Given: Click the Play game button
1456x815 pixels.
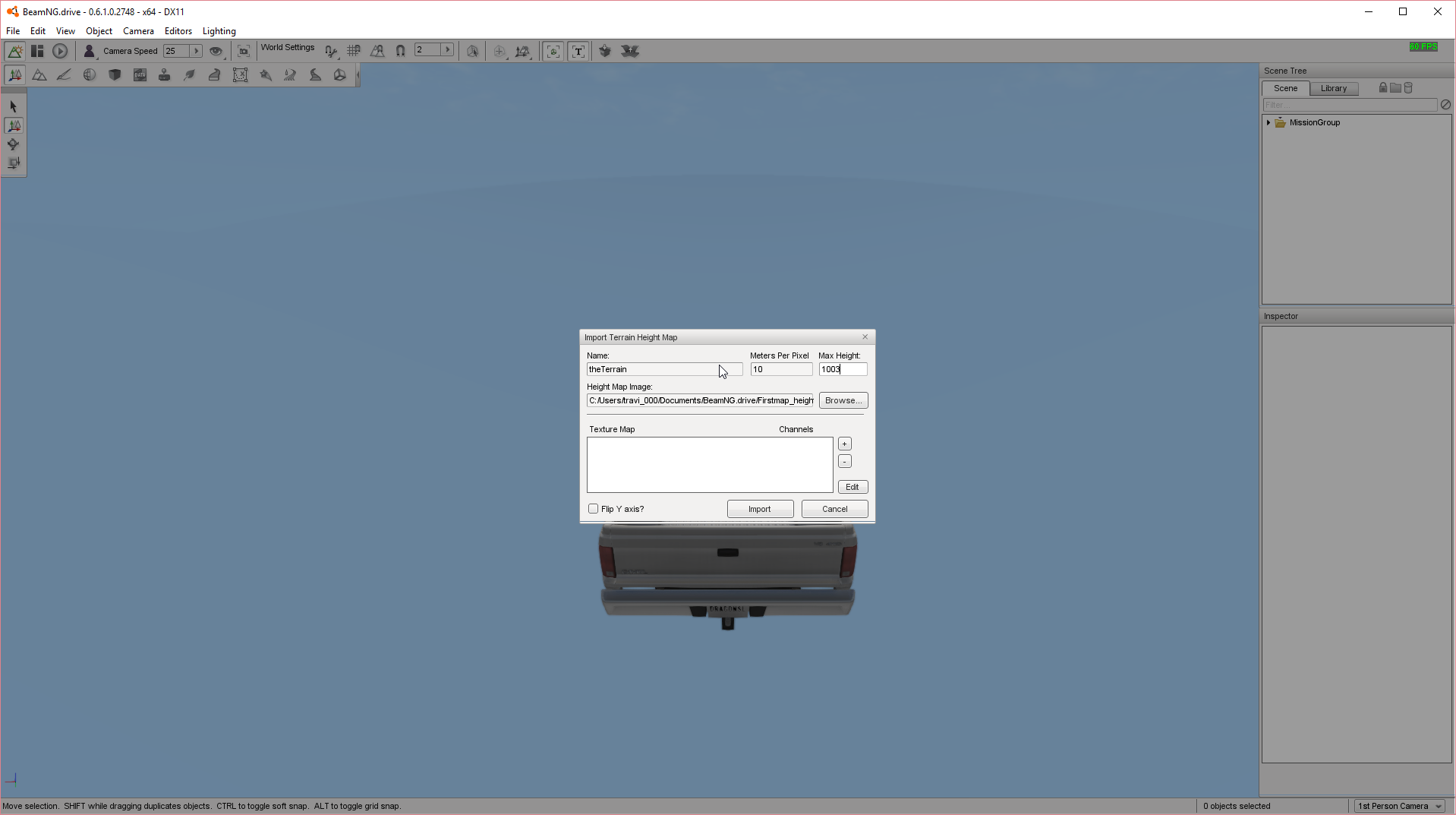Looking at the screenshot, I should click(60, 51).
